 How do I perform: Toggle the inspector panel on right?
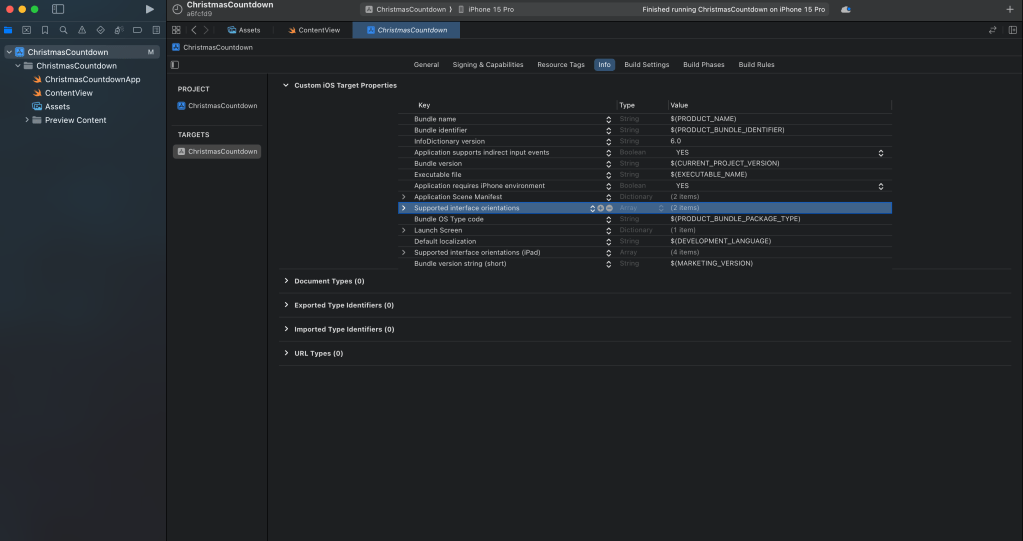(1012, 30)
